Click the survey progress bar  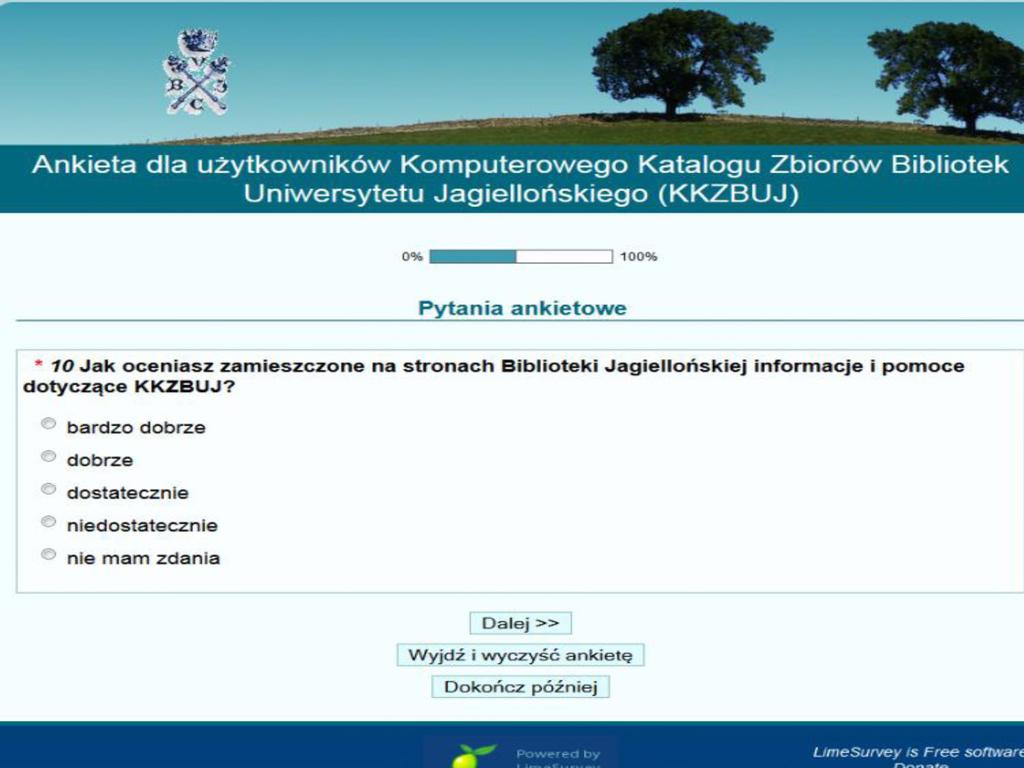pyautogui.click(x=521, y=257)
